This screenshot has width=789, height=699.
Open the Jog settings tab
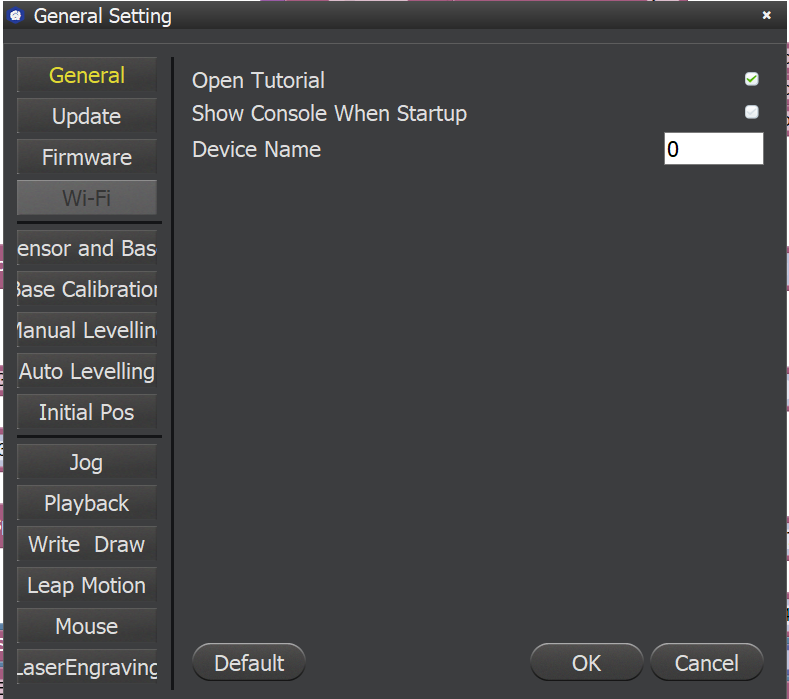click(87, 463)
